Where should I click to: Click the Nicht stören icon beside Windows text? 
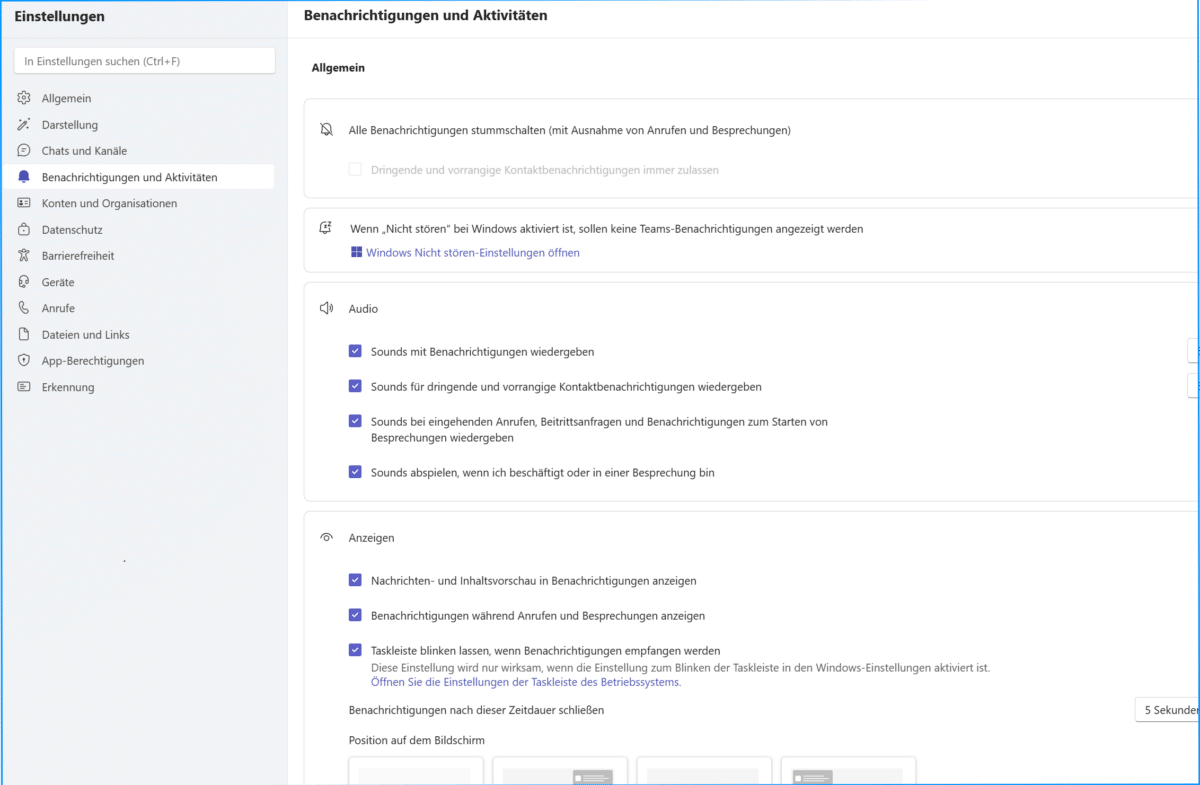pos(326,228)
